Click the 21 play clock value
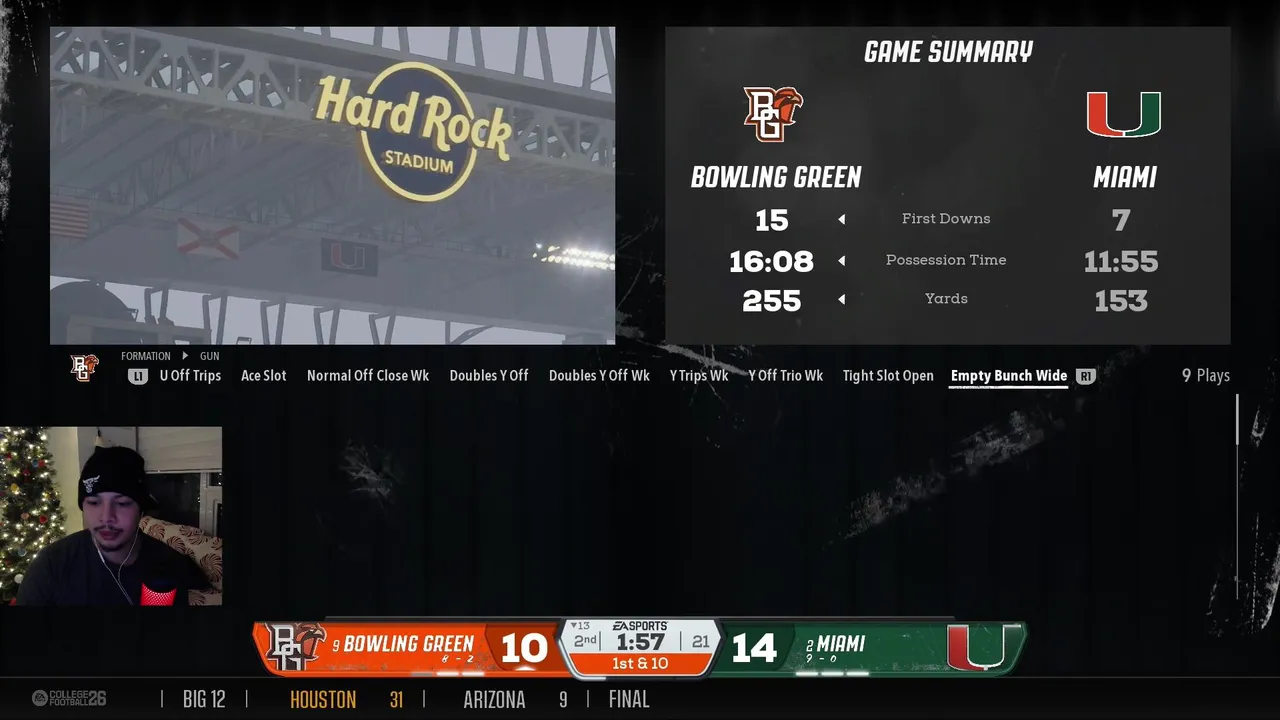The image size is (1280, 720). tap(700, 641)
